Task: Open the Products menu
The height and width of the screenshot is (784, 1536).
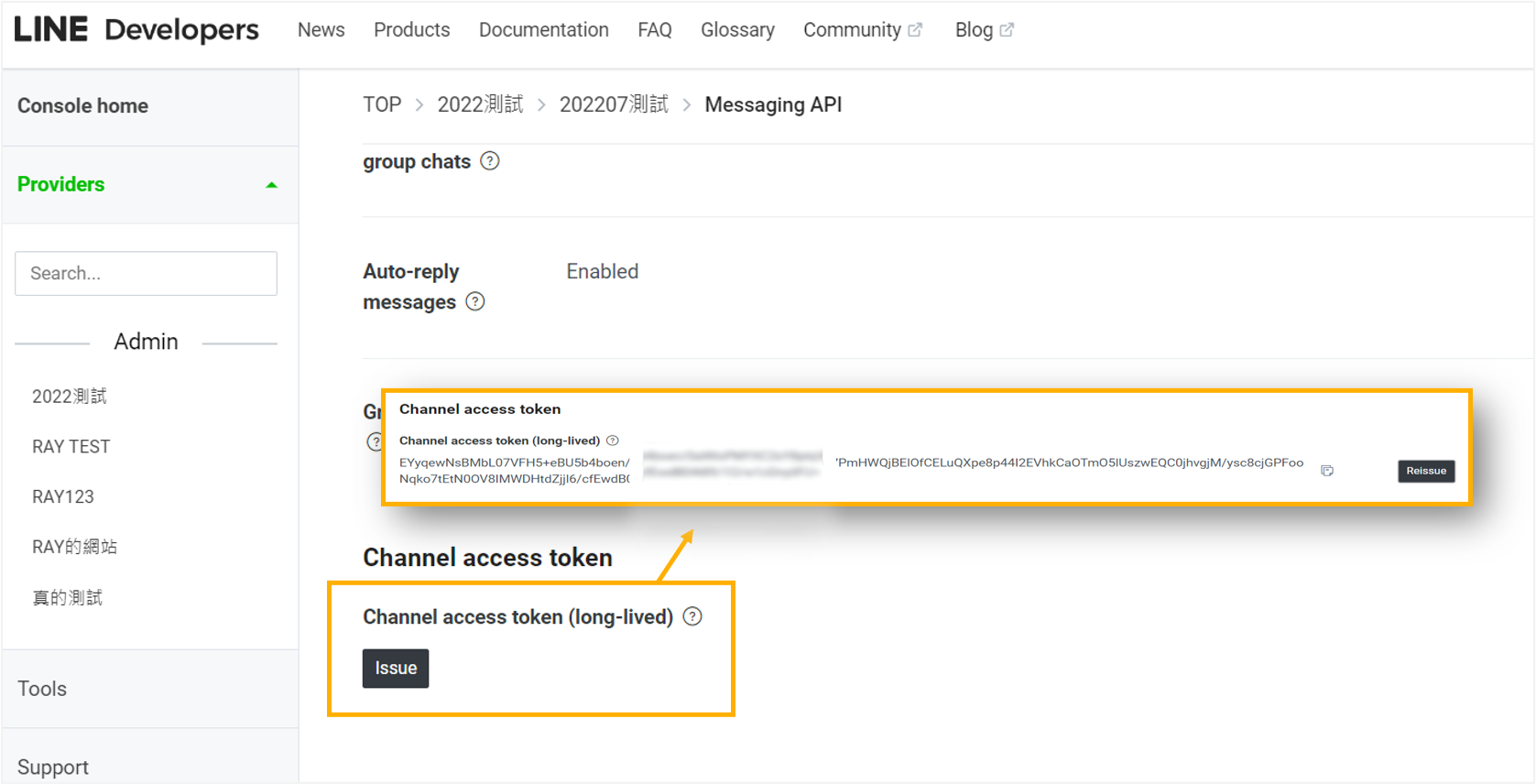Action: point(411,30)
